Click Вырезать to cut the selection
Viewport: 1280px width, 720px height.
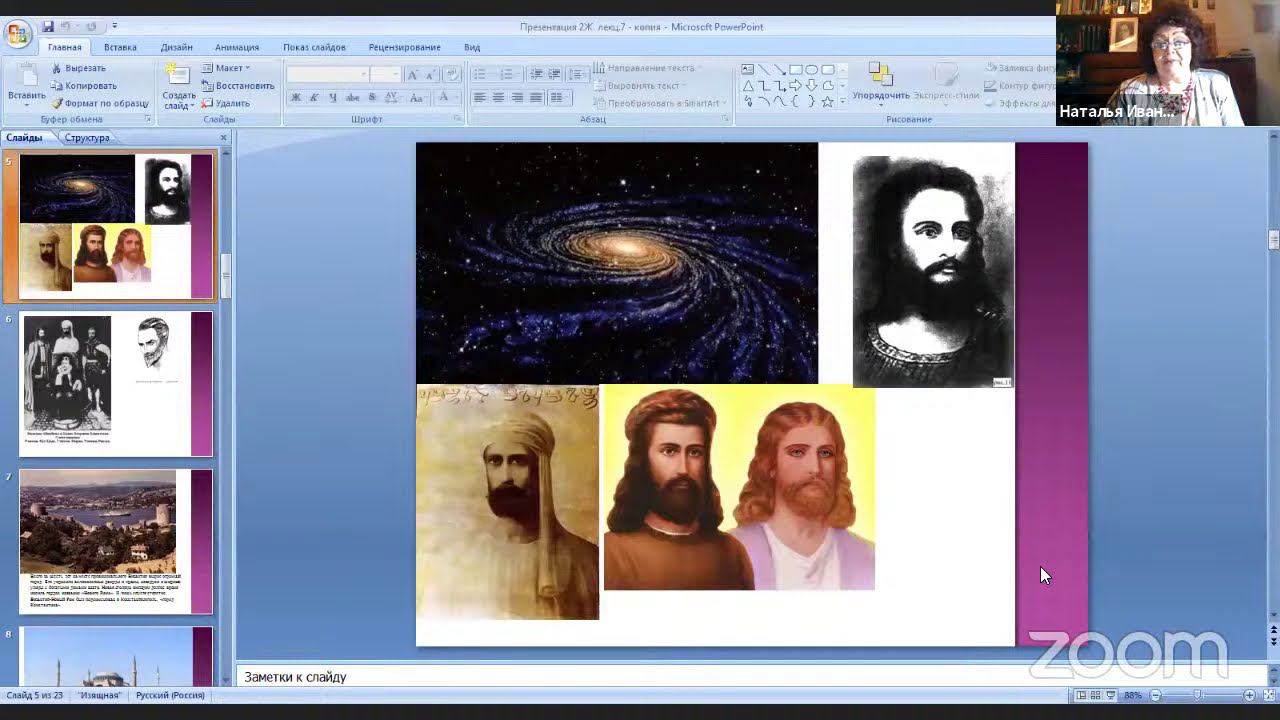pos(78,68)
